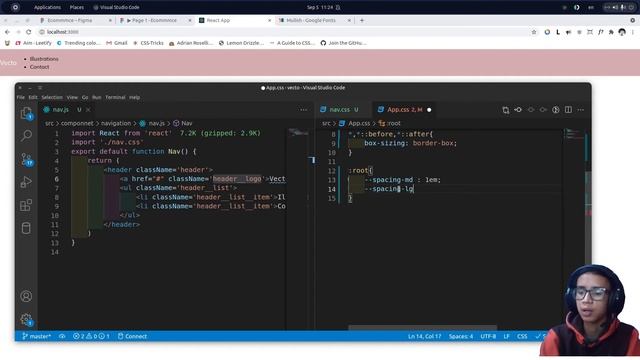
Task: Open the Lemon Drizzle bookmark
Action: pyautogui.click(x=241, y=43)
